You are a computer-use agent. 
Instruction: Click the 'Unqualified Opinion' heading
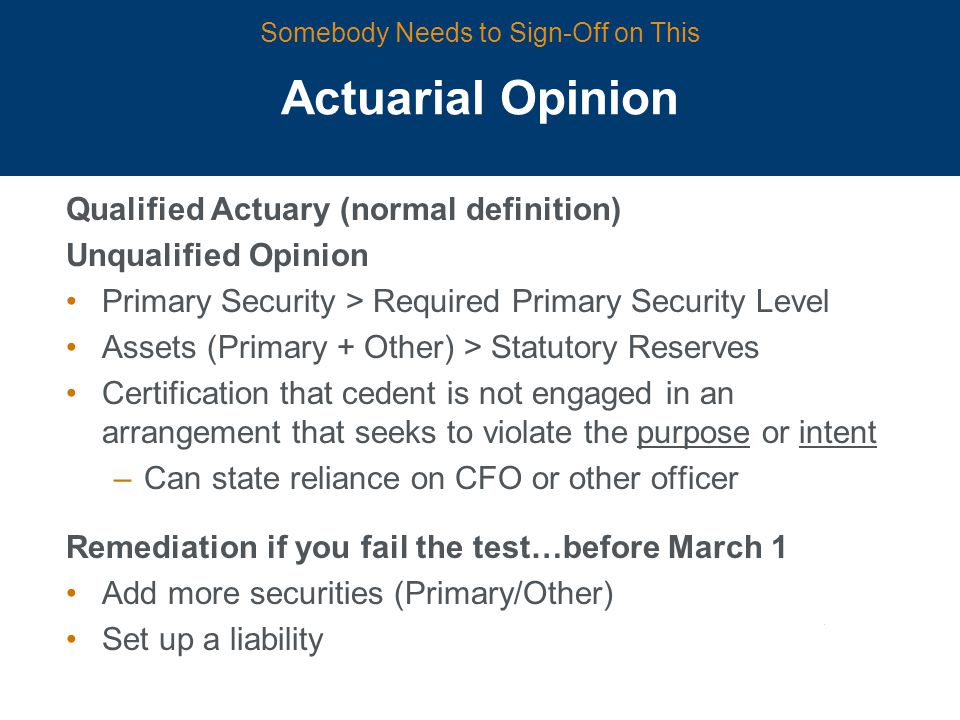pos(217,256)
